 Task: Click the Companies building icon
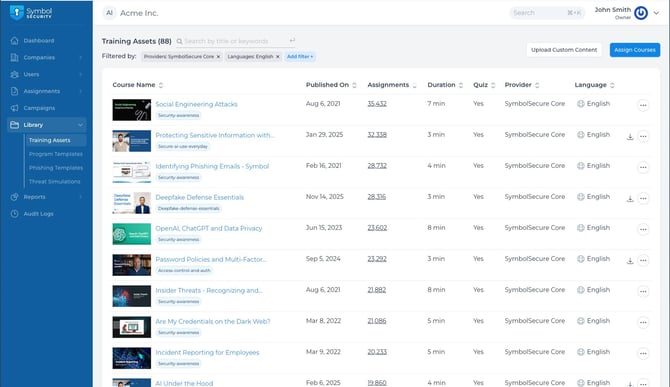coord(15,57)
